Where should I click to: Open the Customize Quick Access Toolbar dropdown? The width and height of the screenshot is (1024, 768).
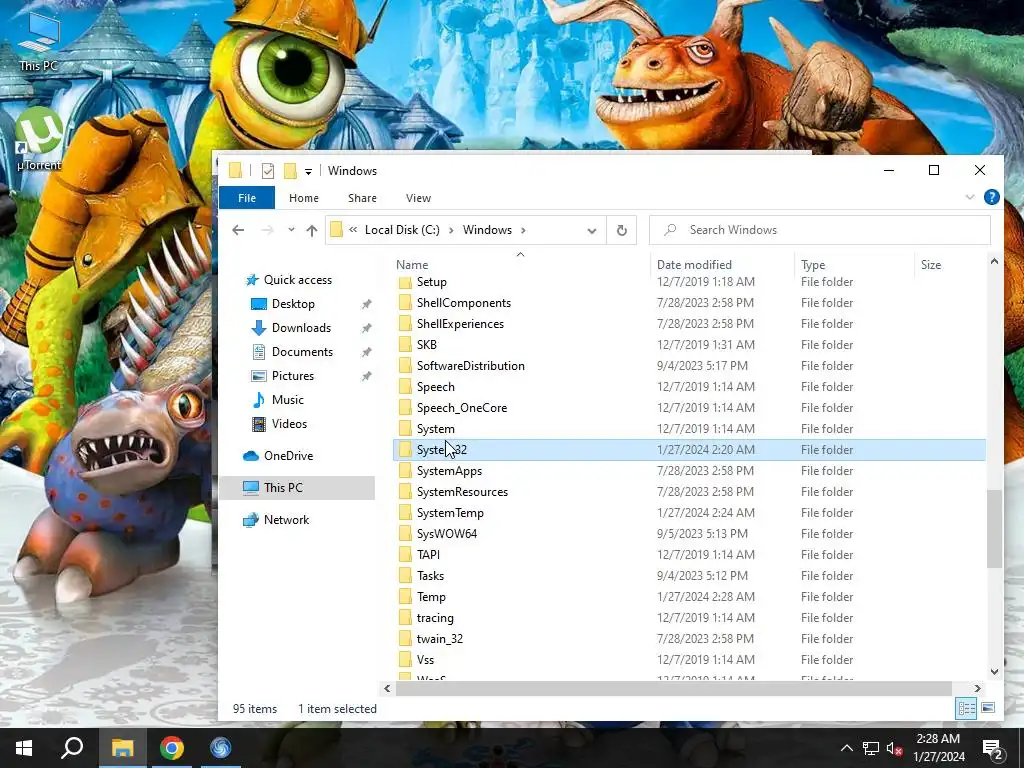308,172
